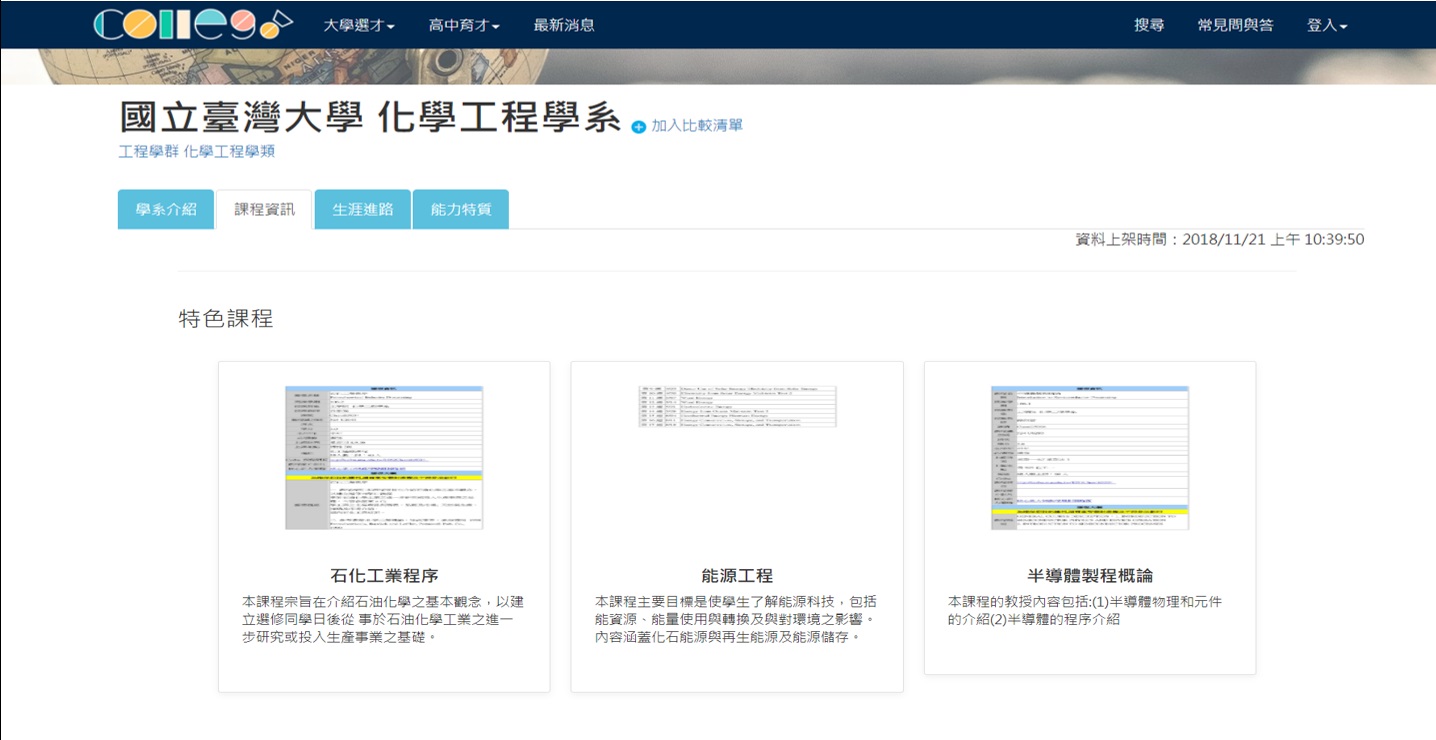Click the 半導體製程概論 description starting 本課程的教授內容
Image resolution: width=1436 pixels, height=740 pixels.
(x=1086, y=610)
